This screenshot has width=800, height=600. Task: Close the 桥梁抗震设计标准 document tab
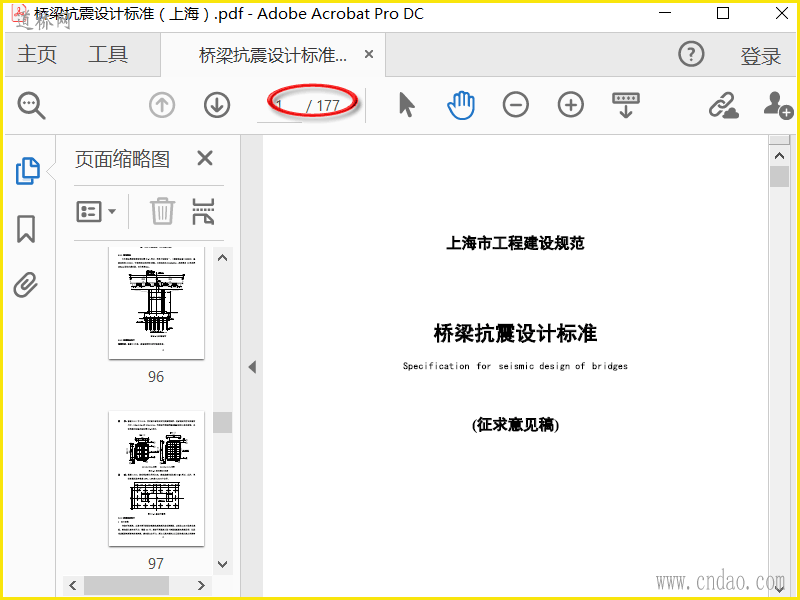click(369, 54)
